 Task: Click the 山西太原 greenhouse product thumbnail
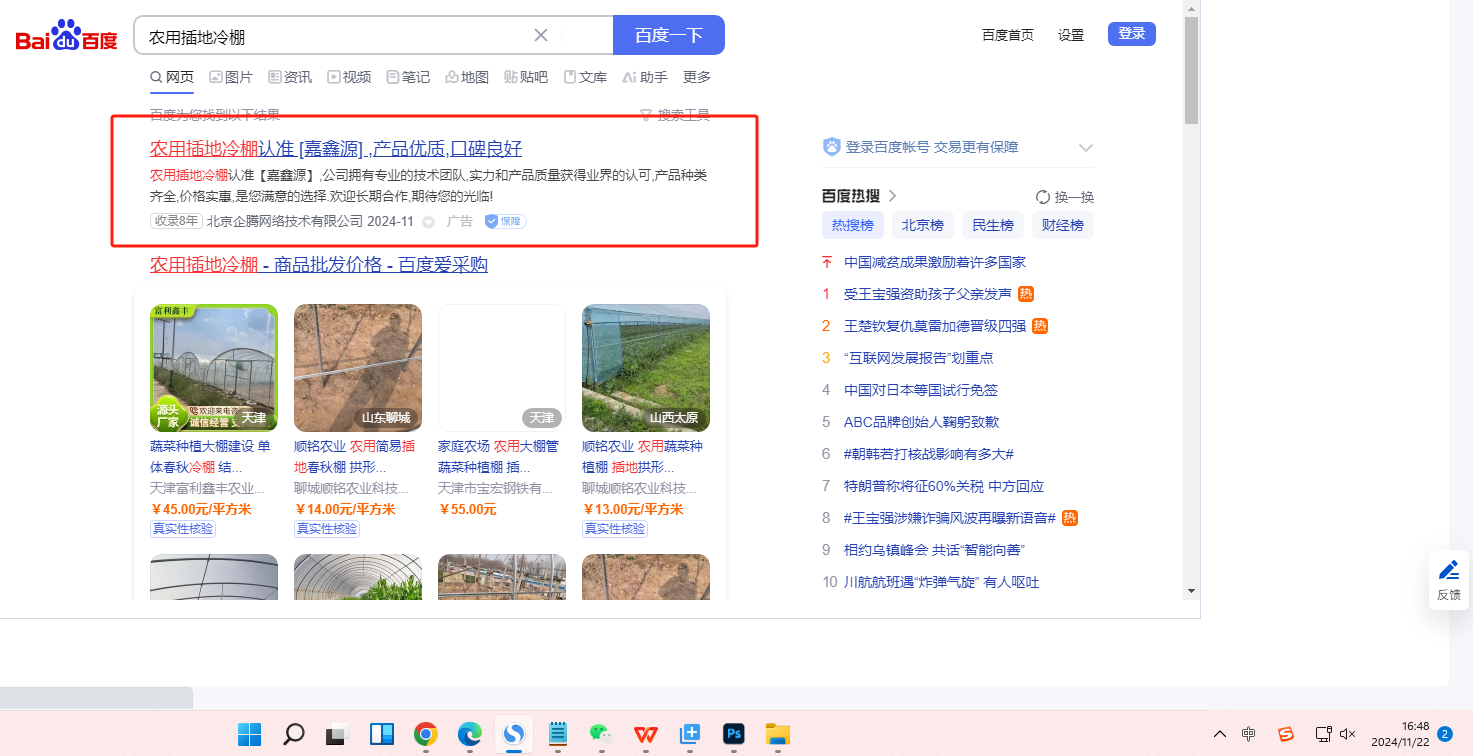(646, 367)
